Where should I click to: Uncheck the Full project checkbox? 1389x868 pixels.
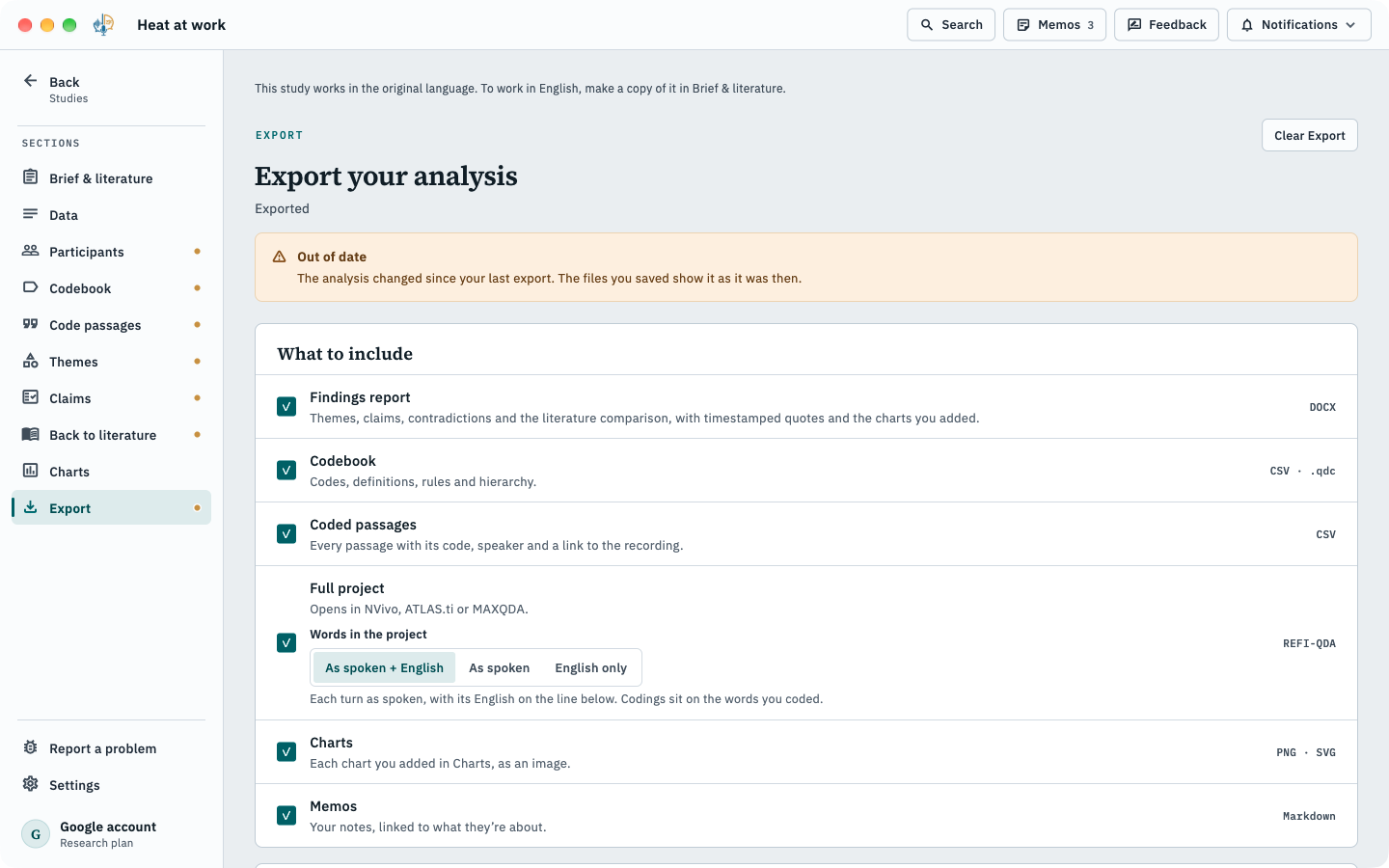[x=286, y=643]
